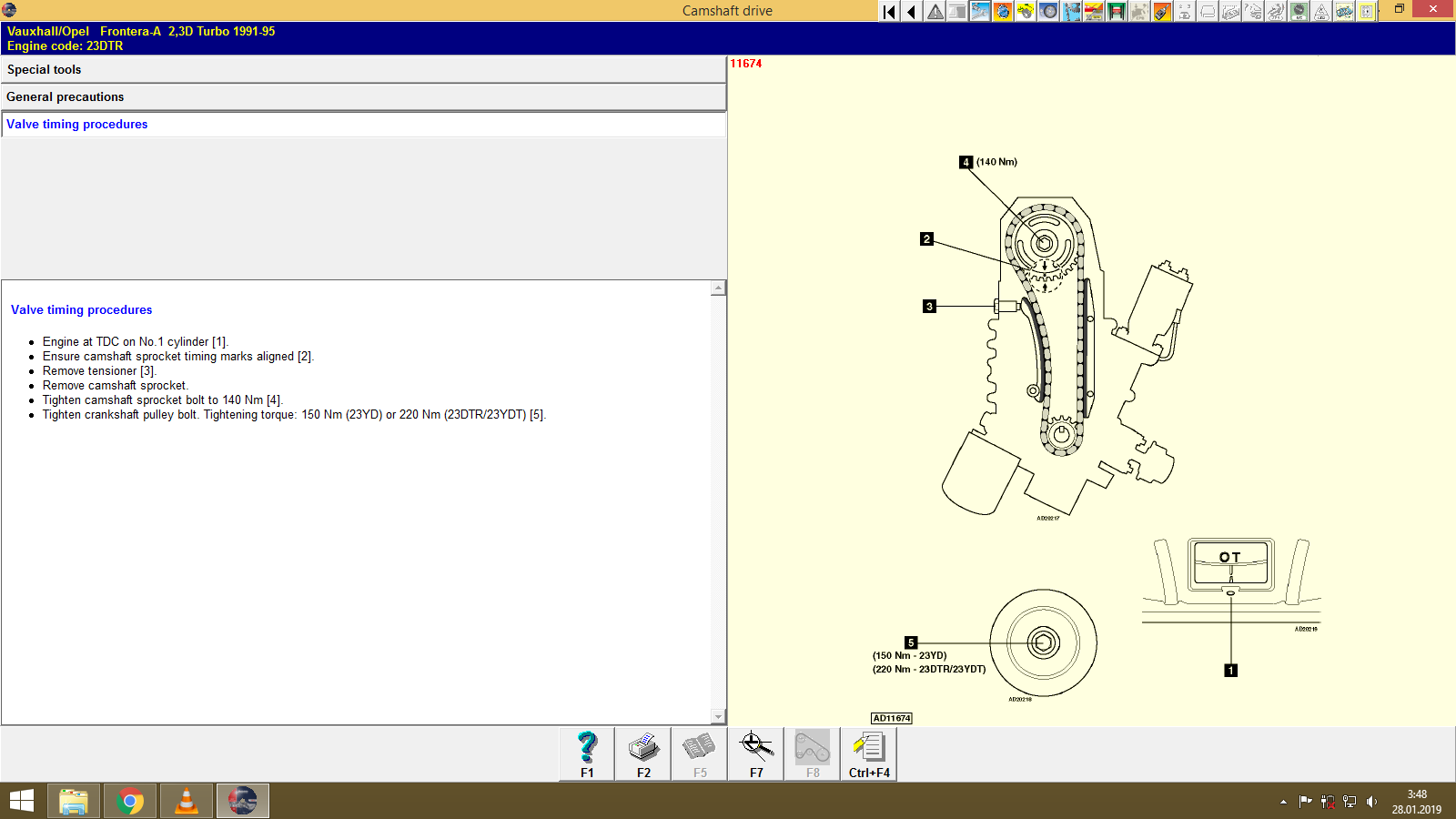This screenshot has height=819, width=1456.
Task: Open the volume control in system tray
Action: [x=1371, y=802]
